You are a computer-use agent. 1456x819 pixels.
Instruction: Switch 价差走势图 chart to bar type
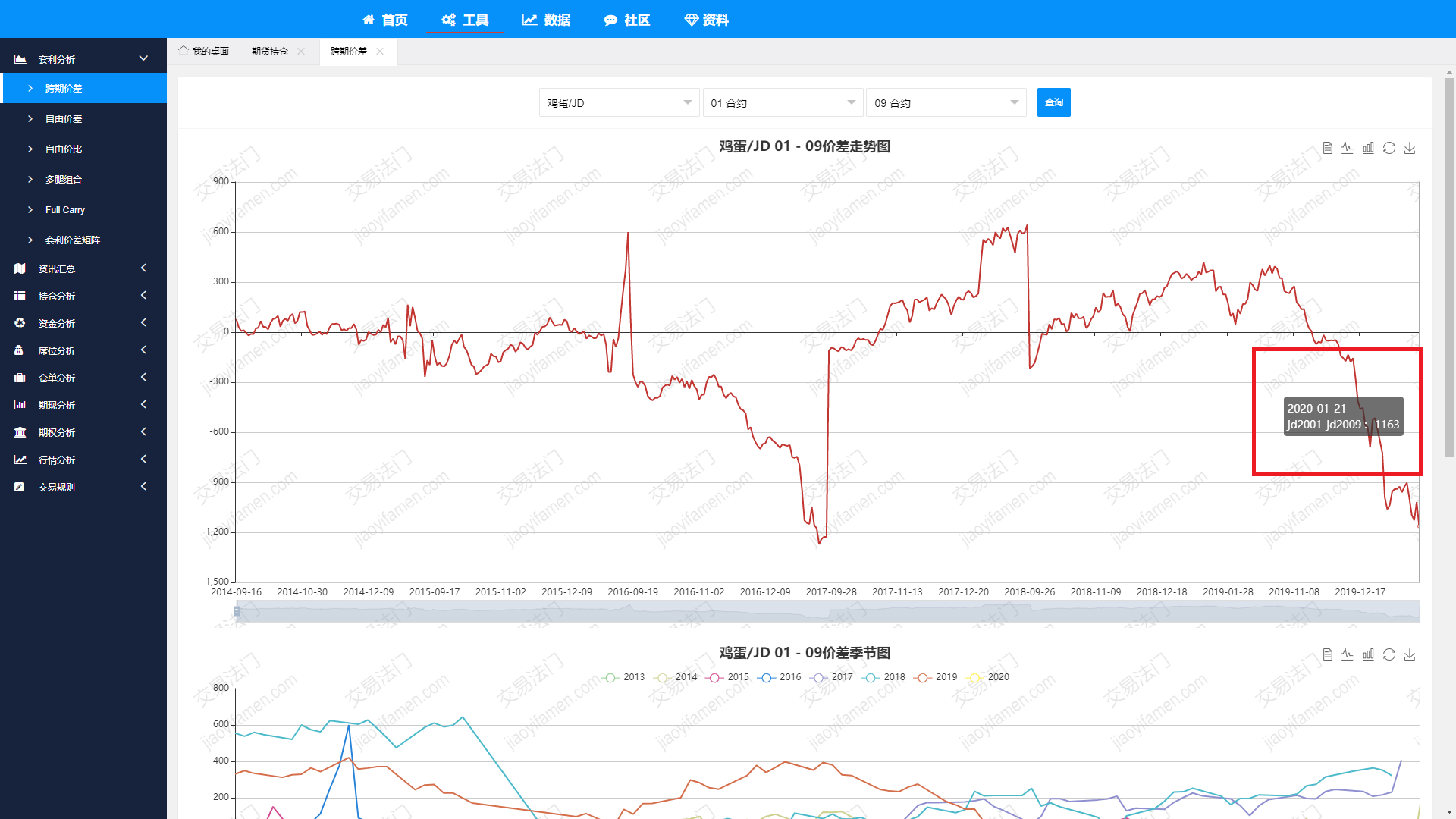pos(1368,148)
